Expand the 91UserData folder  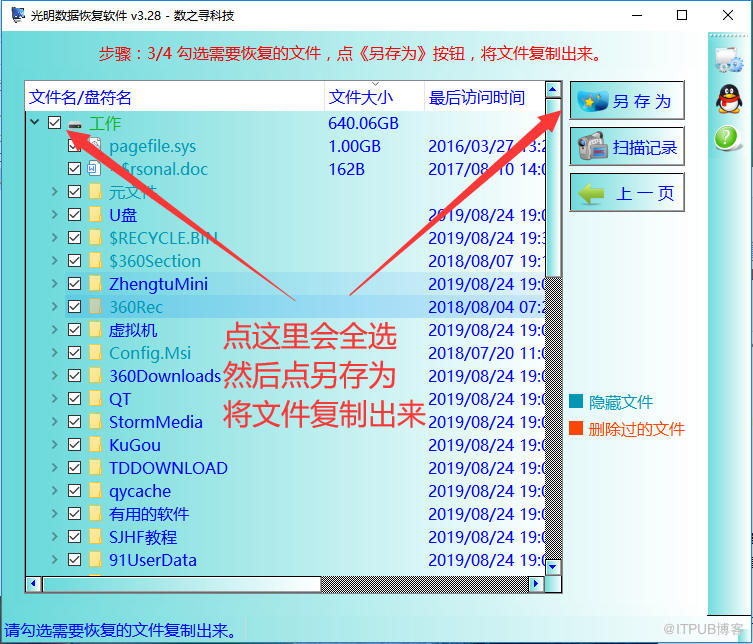[x=54, y=560]
